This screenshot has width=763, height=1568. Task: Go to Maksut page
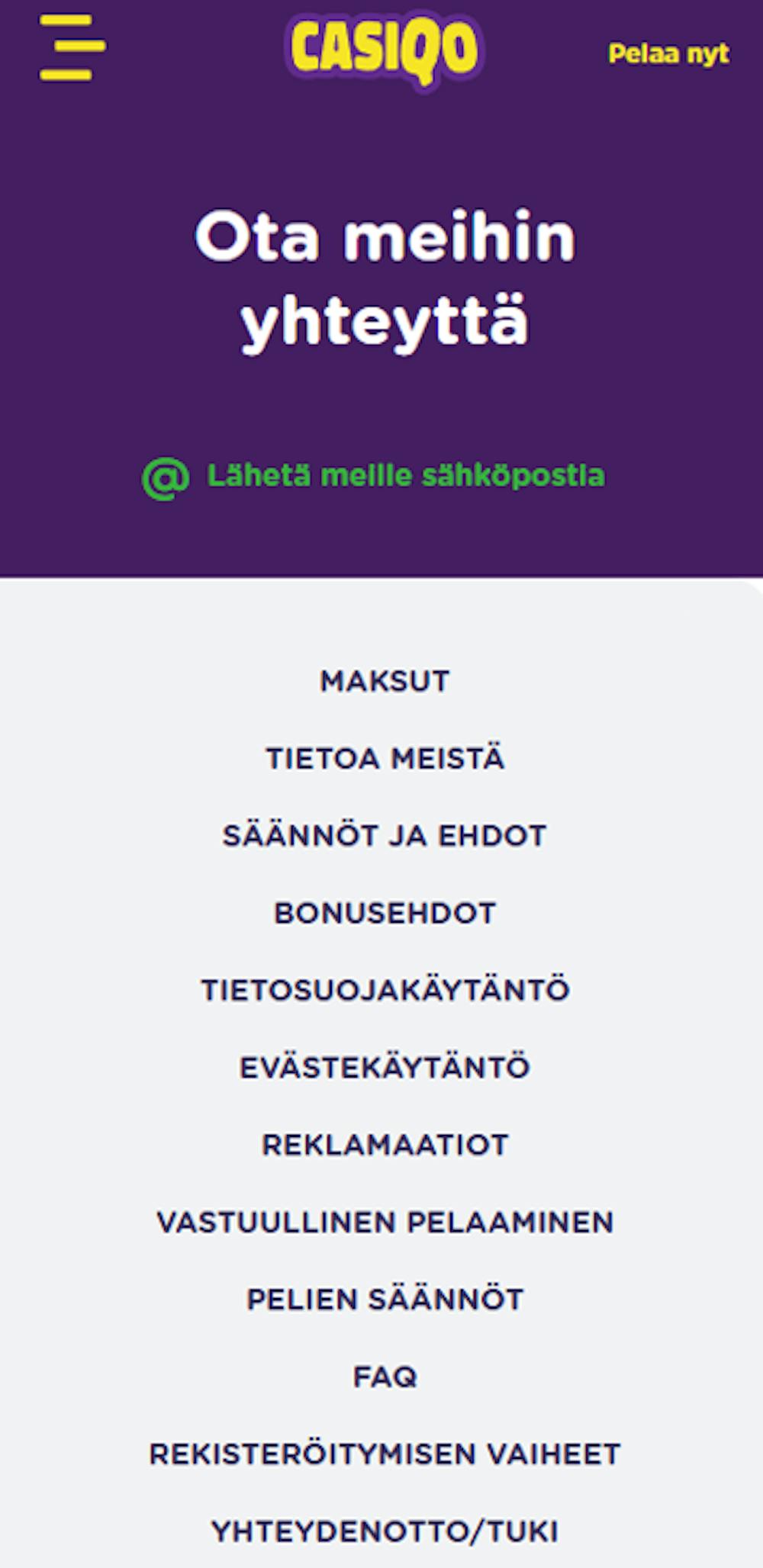click(x=385, y=681)
